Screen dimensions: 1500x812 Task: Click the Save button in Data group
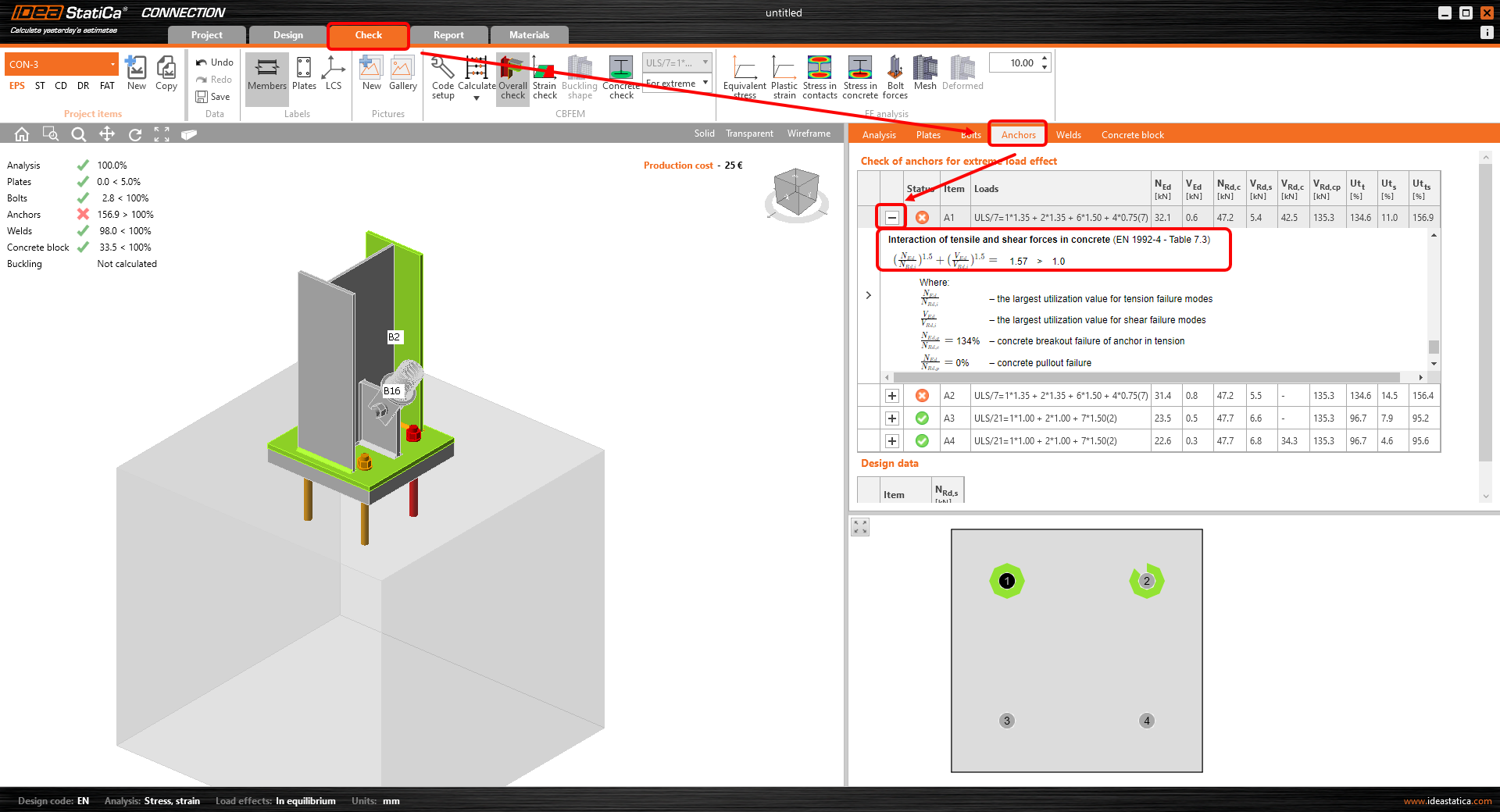(x=214, y=97)
